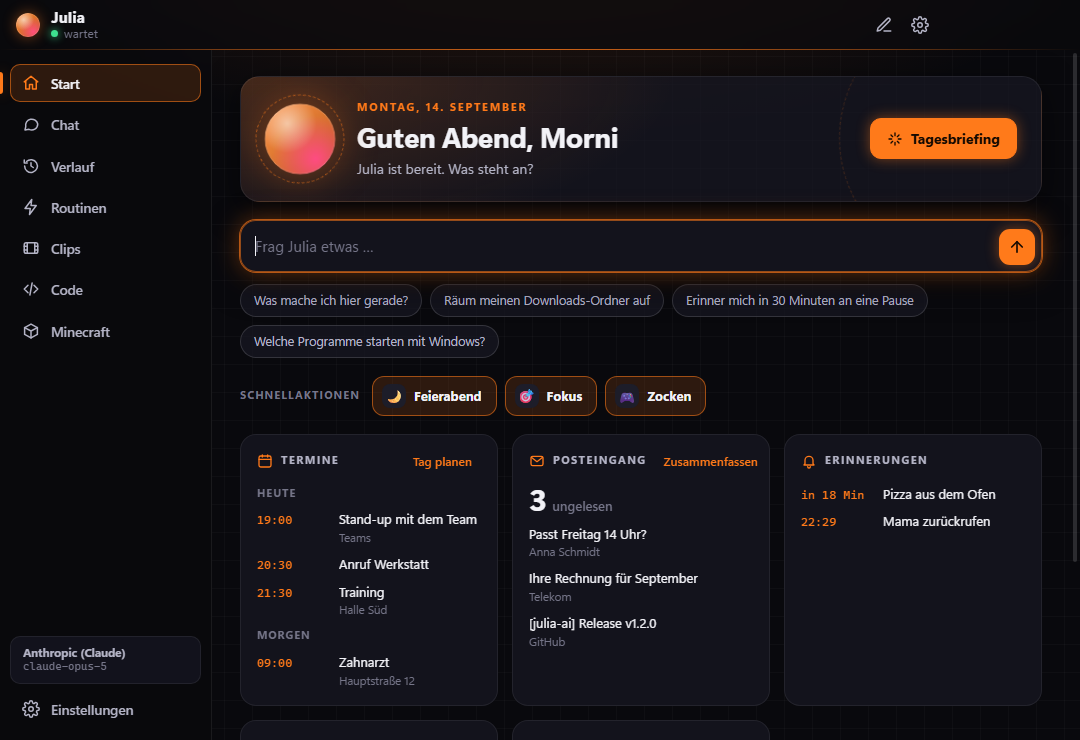Activate Fokus quick action
The image size is (1080, 740).
(x=550, y=396)
